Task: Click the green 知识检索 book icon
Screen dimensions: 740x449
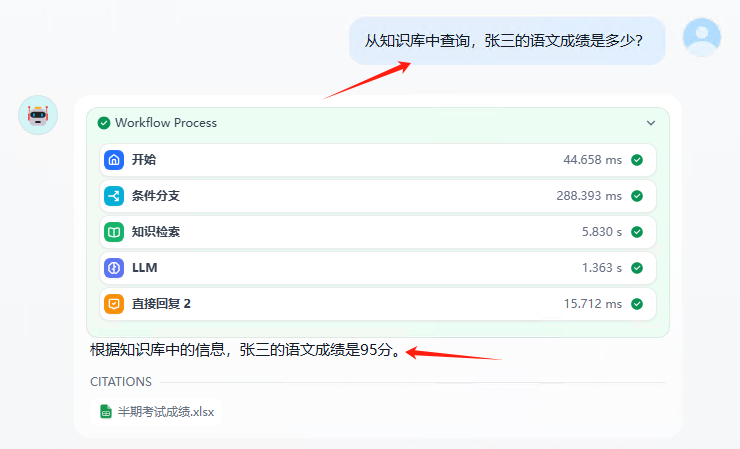Action: coord(114,232)
